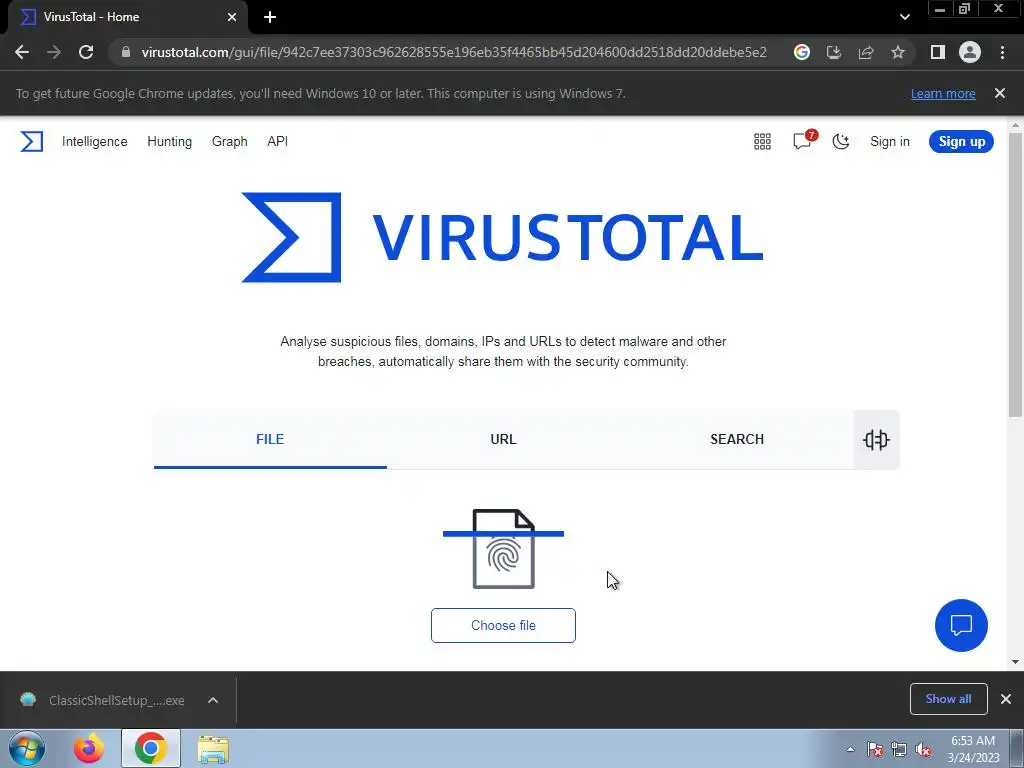This screenshot has width=1024, height=768.
Task: Launch Firefox from the taskbar
Action: point(89,748)
